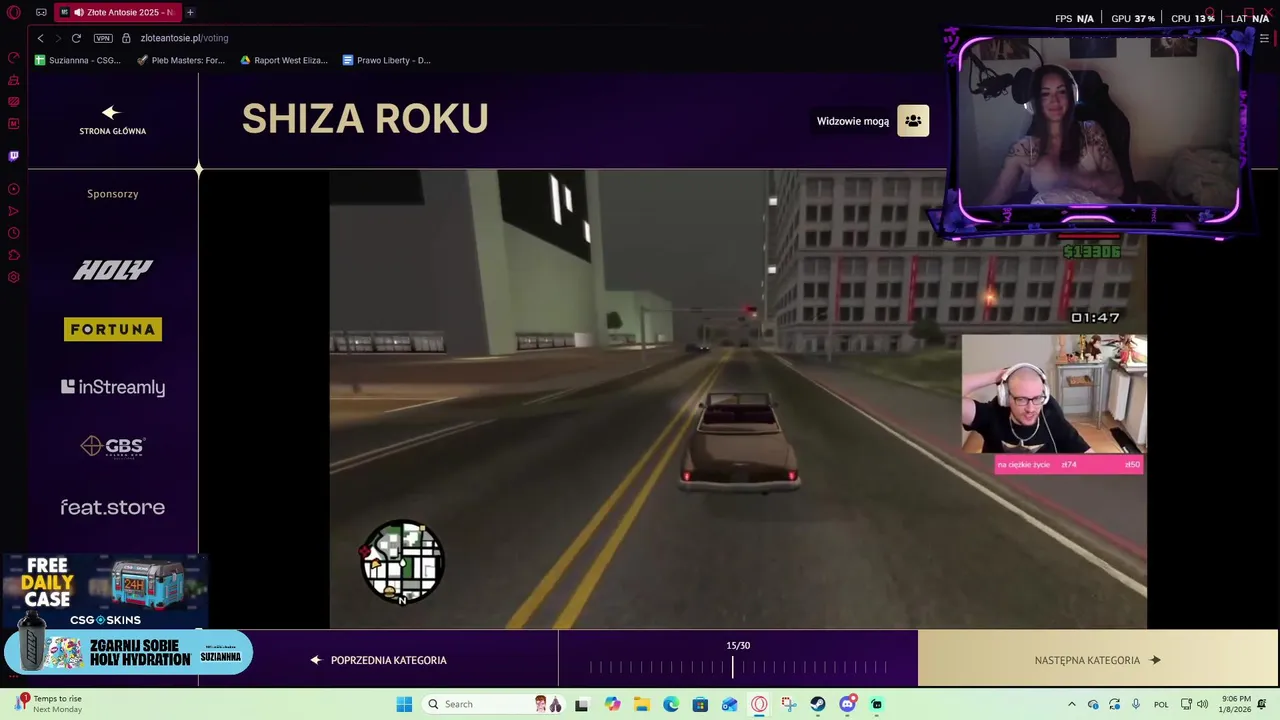Open Steam from taskbar
The height and width of the screenshot is (720, 1280).
click(818, 704)
